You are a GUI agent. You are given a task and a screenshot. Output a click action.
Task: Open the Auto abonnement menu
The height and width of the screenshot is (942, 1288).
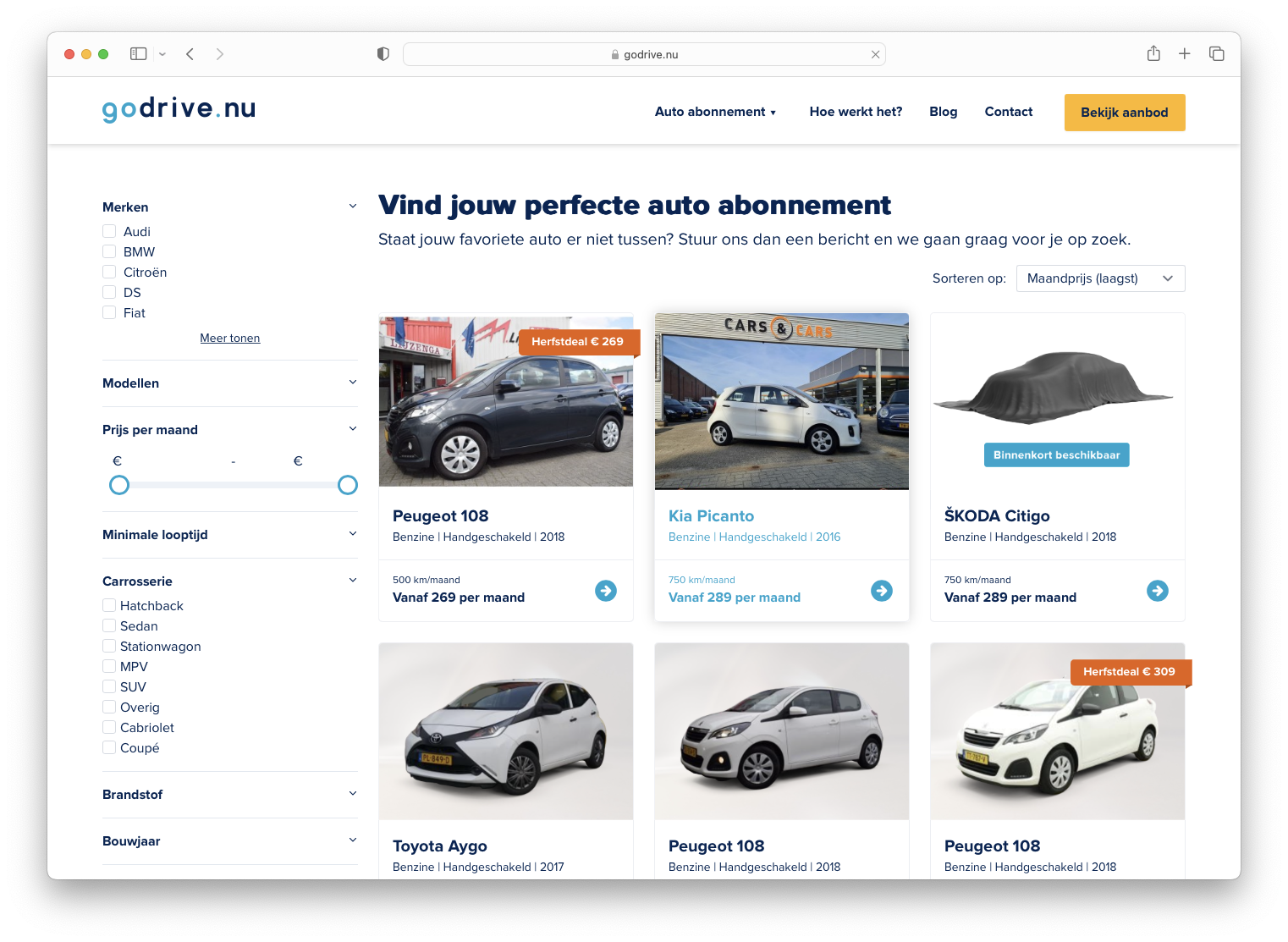[715, 112]
